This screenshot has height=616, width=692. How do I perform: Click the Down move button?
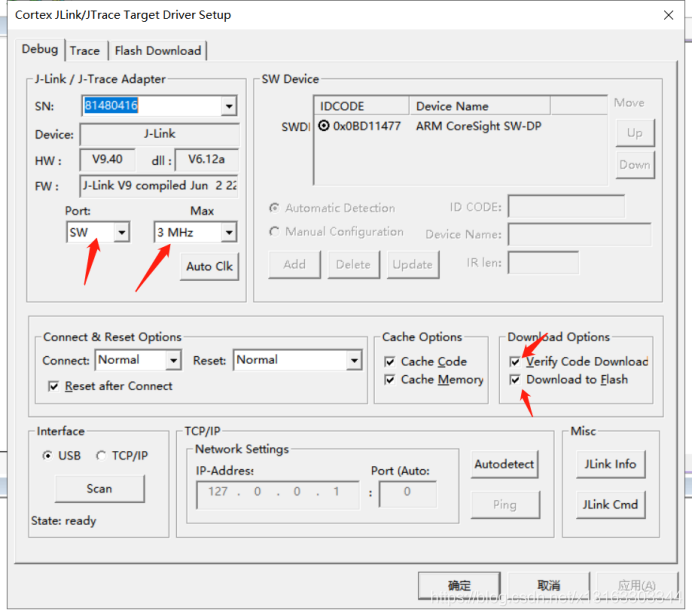click(635, 165)
